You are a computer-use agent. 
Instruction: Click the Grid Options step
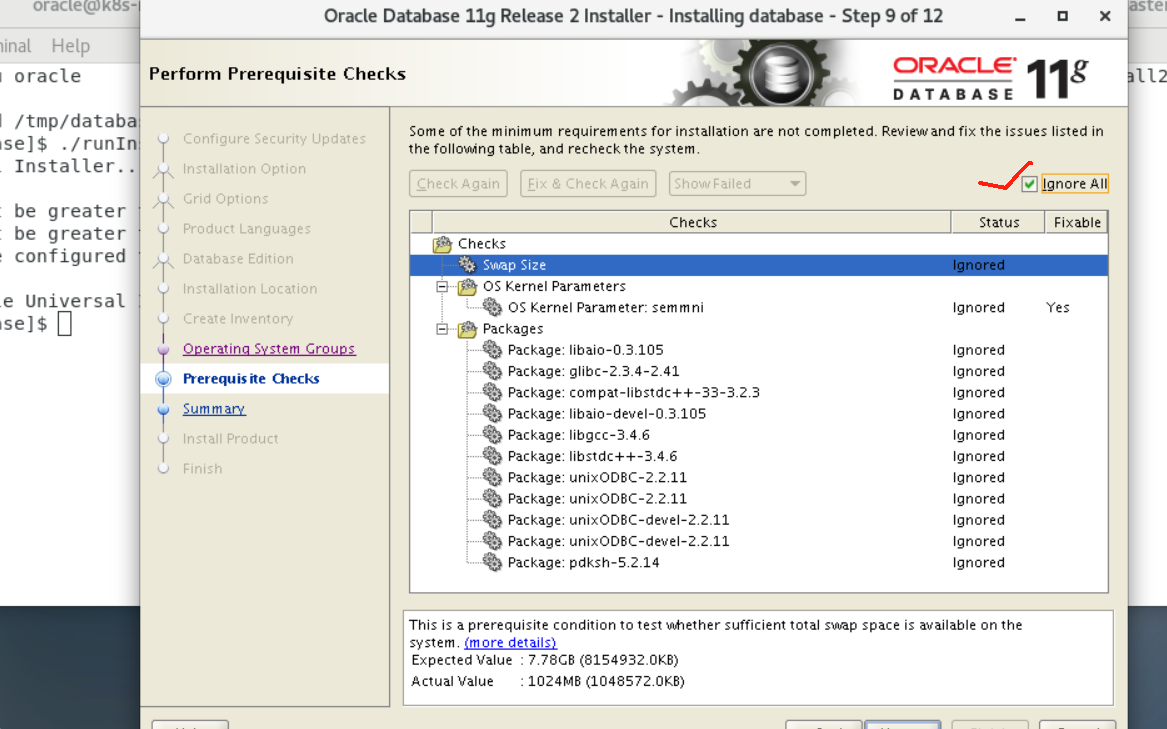click(226, 199)
